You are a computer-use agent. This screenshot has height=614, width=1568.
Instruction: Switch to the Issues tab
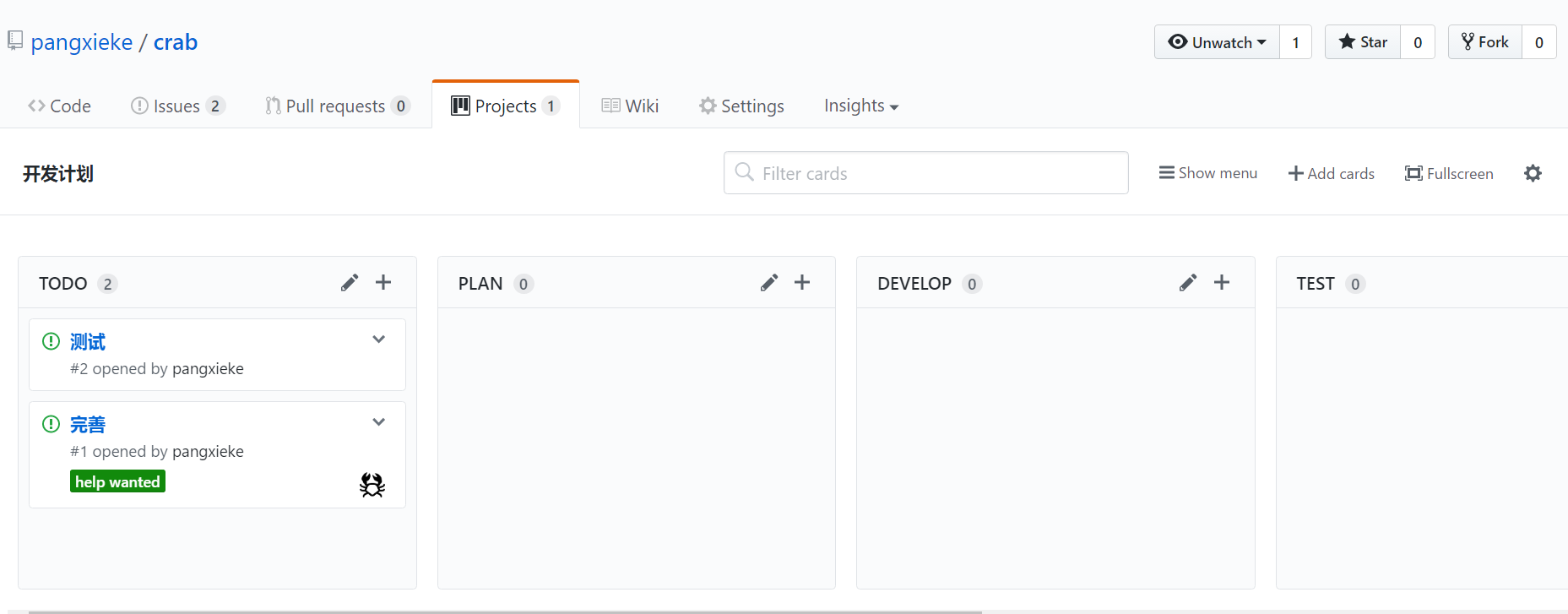pyautogui.click(x=177, y=106)
